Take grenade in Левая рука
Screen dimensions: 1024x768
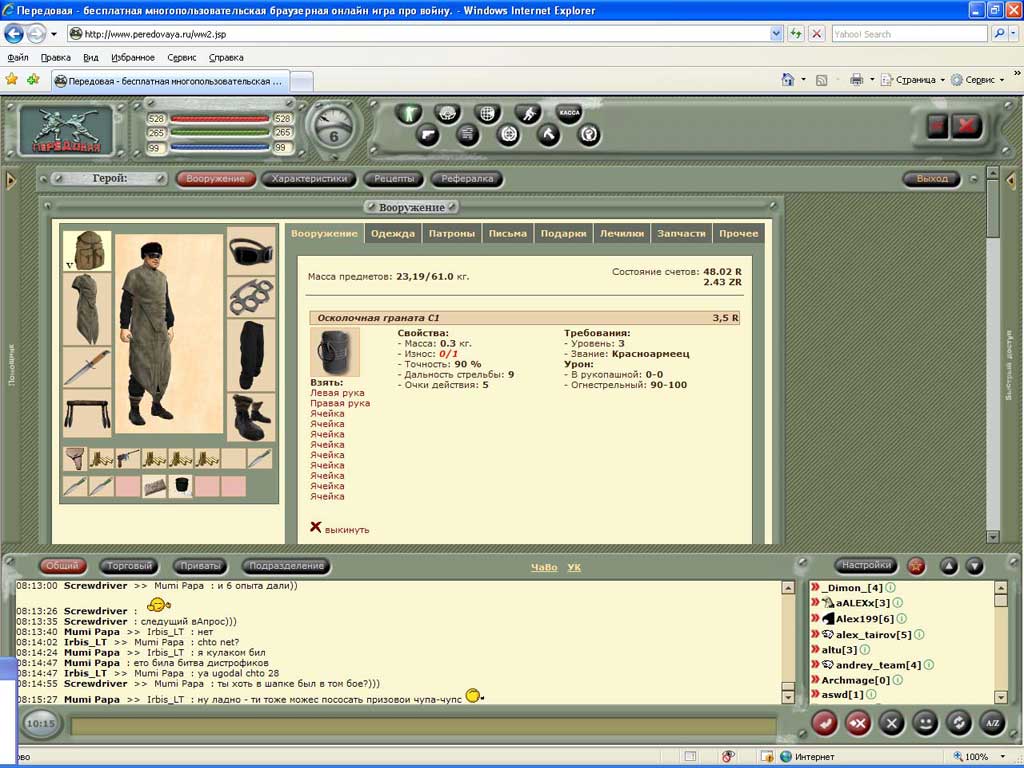click(337, 393)
